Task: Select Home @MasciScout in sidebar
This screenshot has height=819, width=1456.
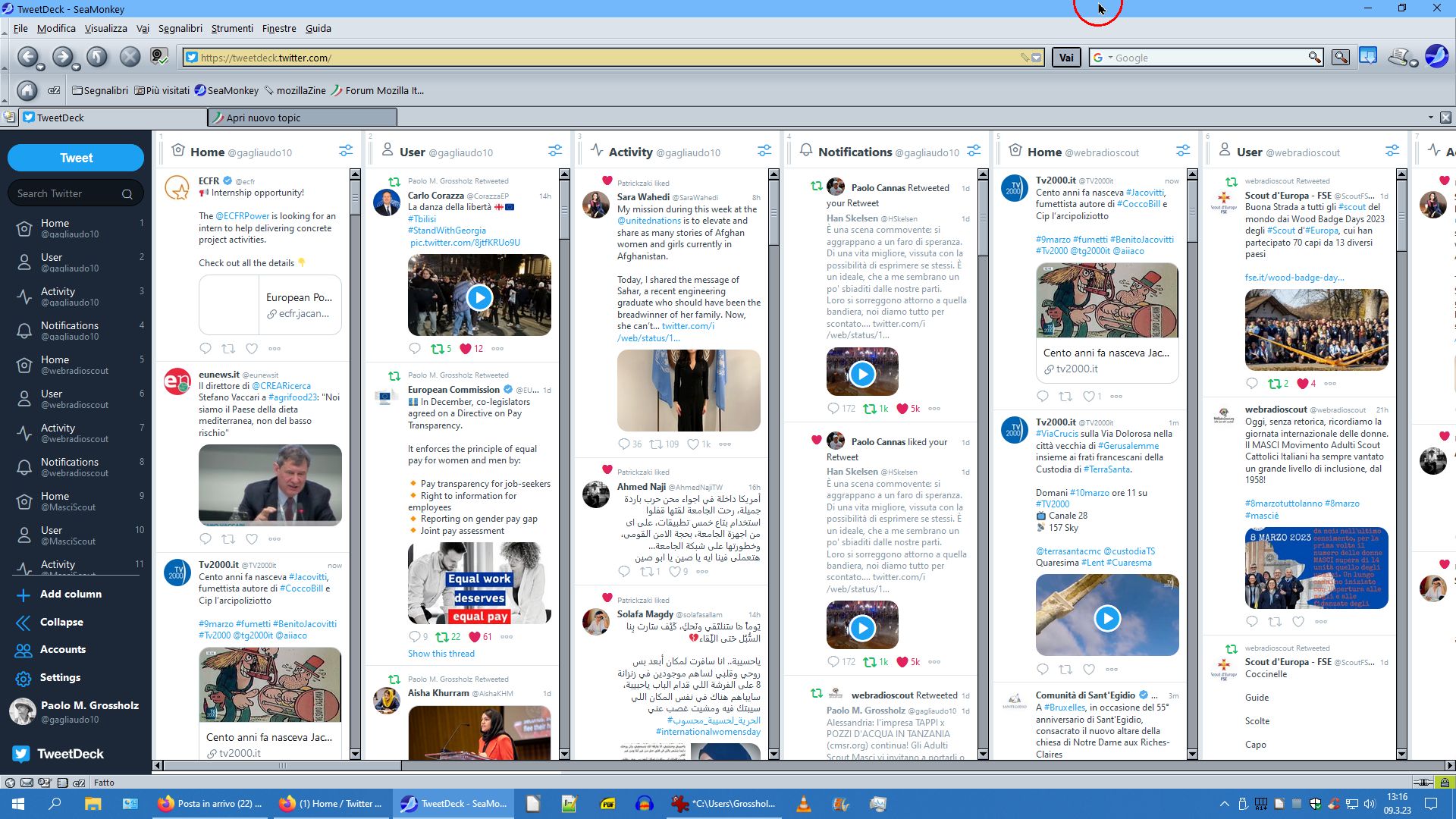Action: pyautogui.click(x=76, y=500)
